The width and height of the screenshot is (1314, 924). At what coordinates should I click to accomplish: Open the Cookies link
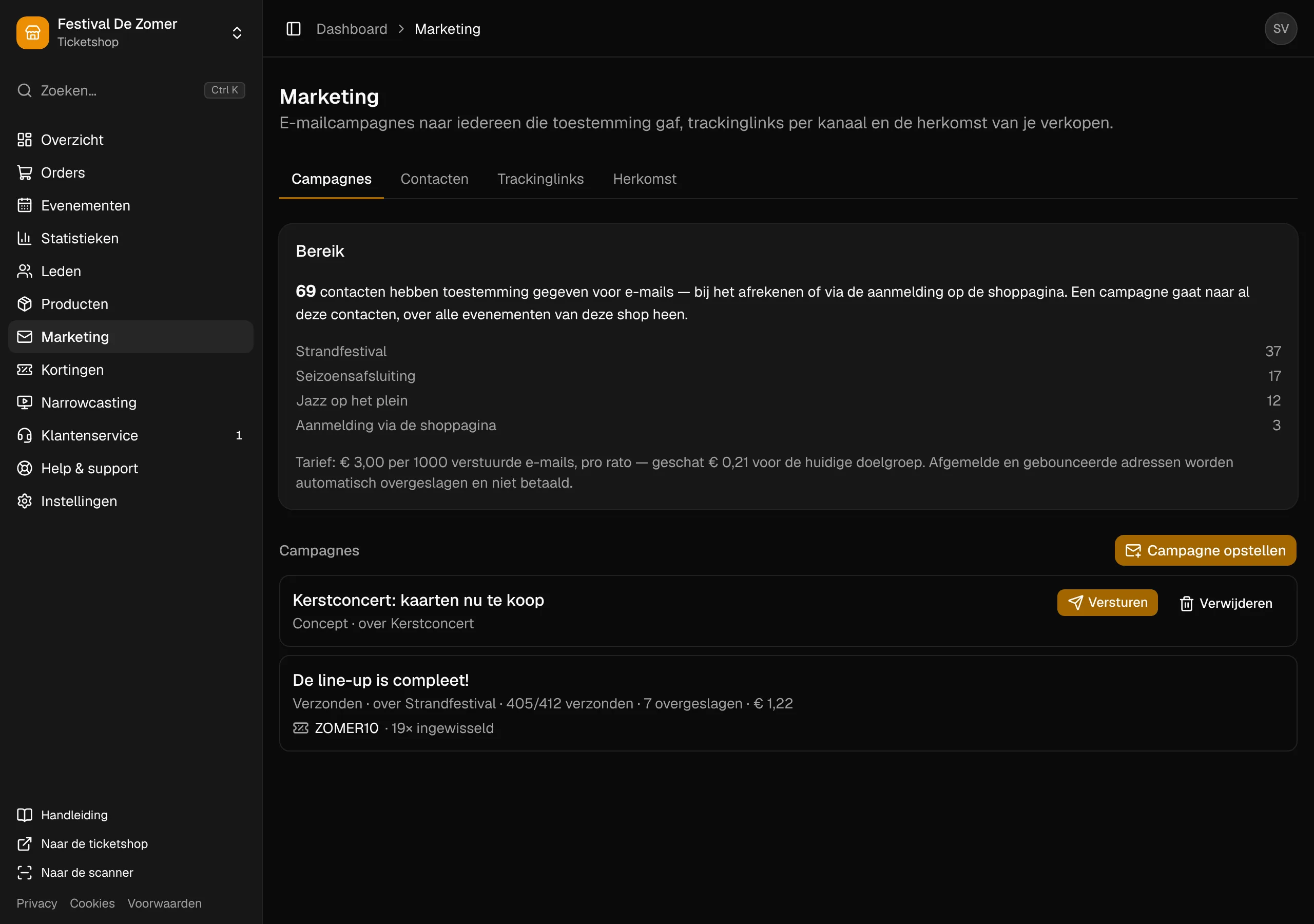(92, 903)
